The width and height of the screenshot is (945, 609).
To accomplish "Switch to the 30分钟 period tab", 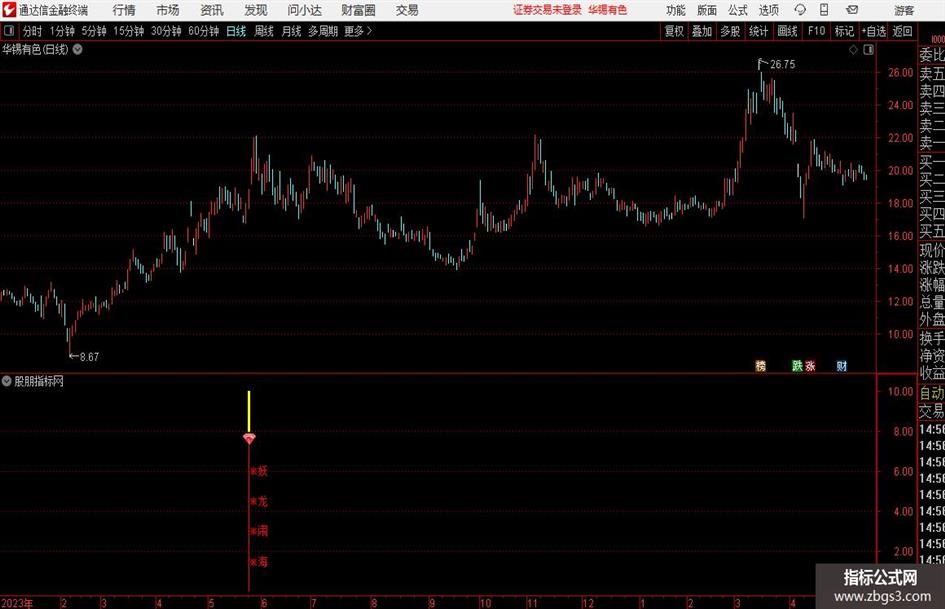I will pyautogui.click(x=166, y=31).
